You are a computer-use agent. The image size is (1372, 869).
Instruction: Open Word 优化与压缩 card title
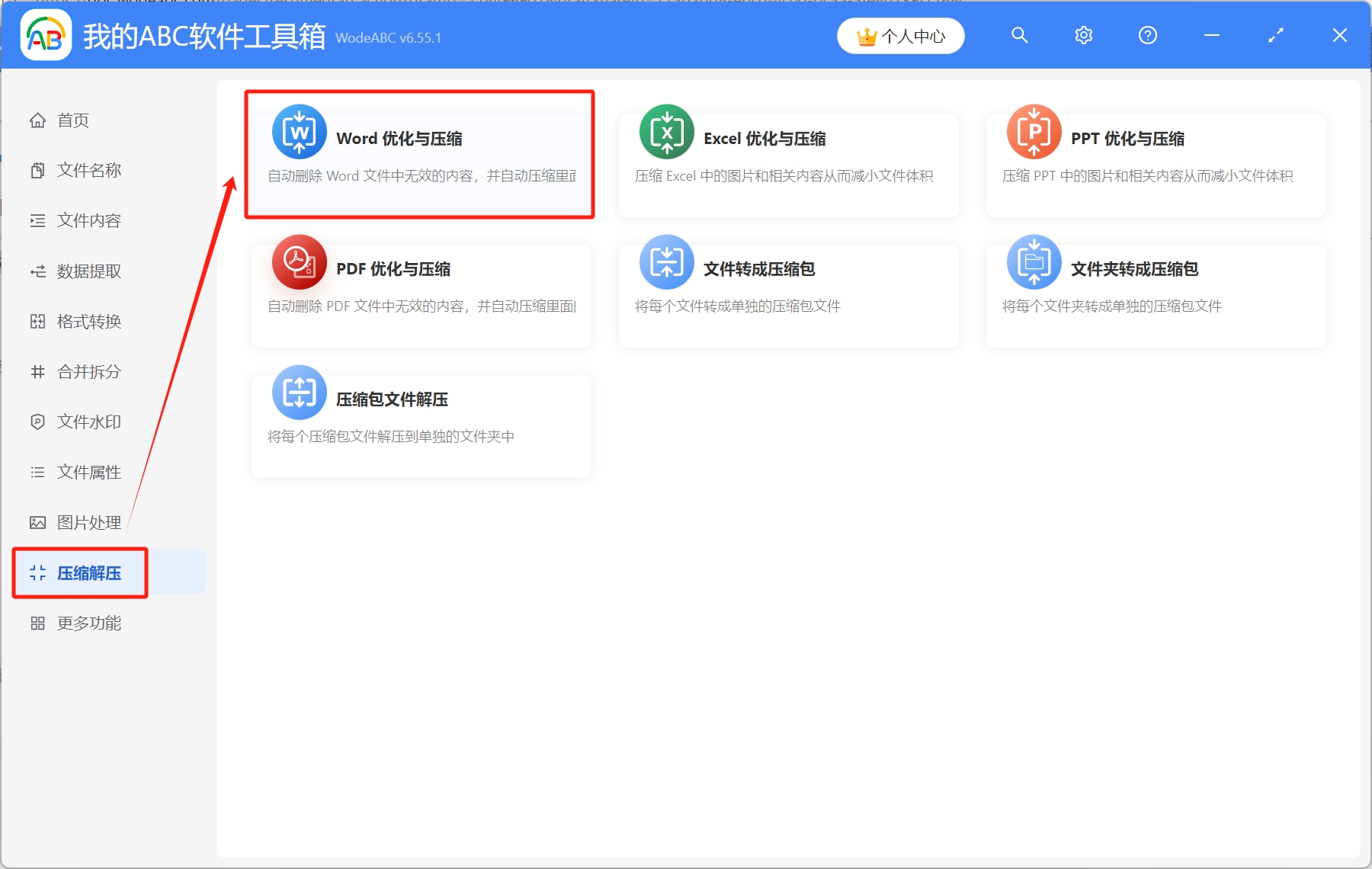(x=399, y=139)
